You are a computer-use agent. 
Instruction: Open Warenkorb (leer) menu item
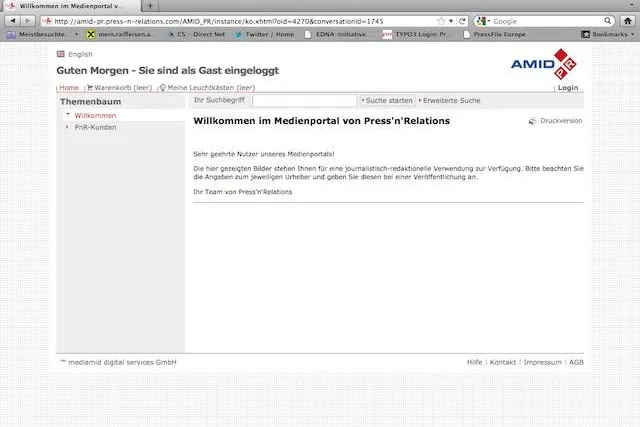pyautogui.click(x=123, y=88)
